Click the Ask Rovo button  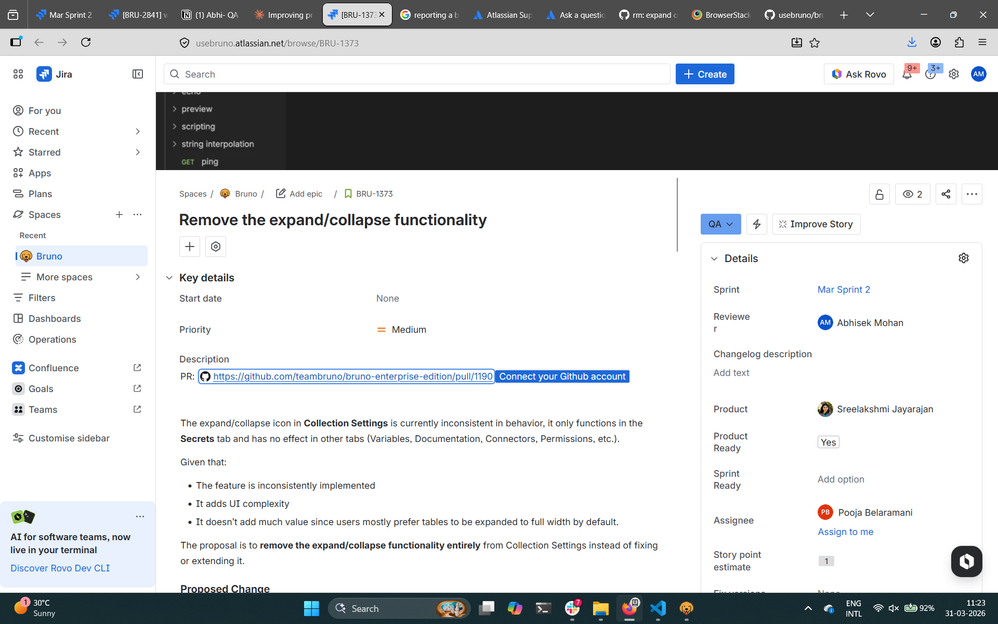pos(859,74)
